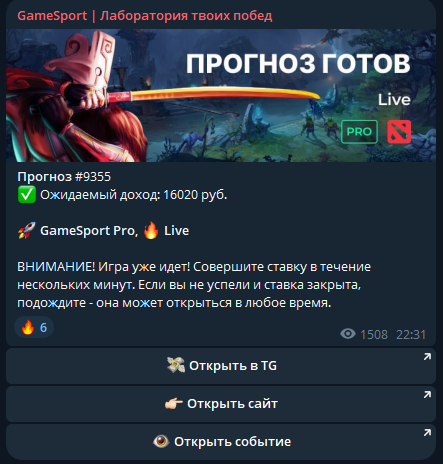Click the red Dota 2 logo icon
The width and height of the screenshot is (443, 464).
(399, 132)
